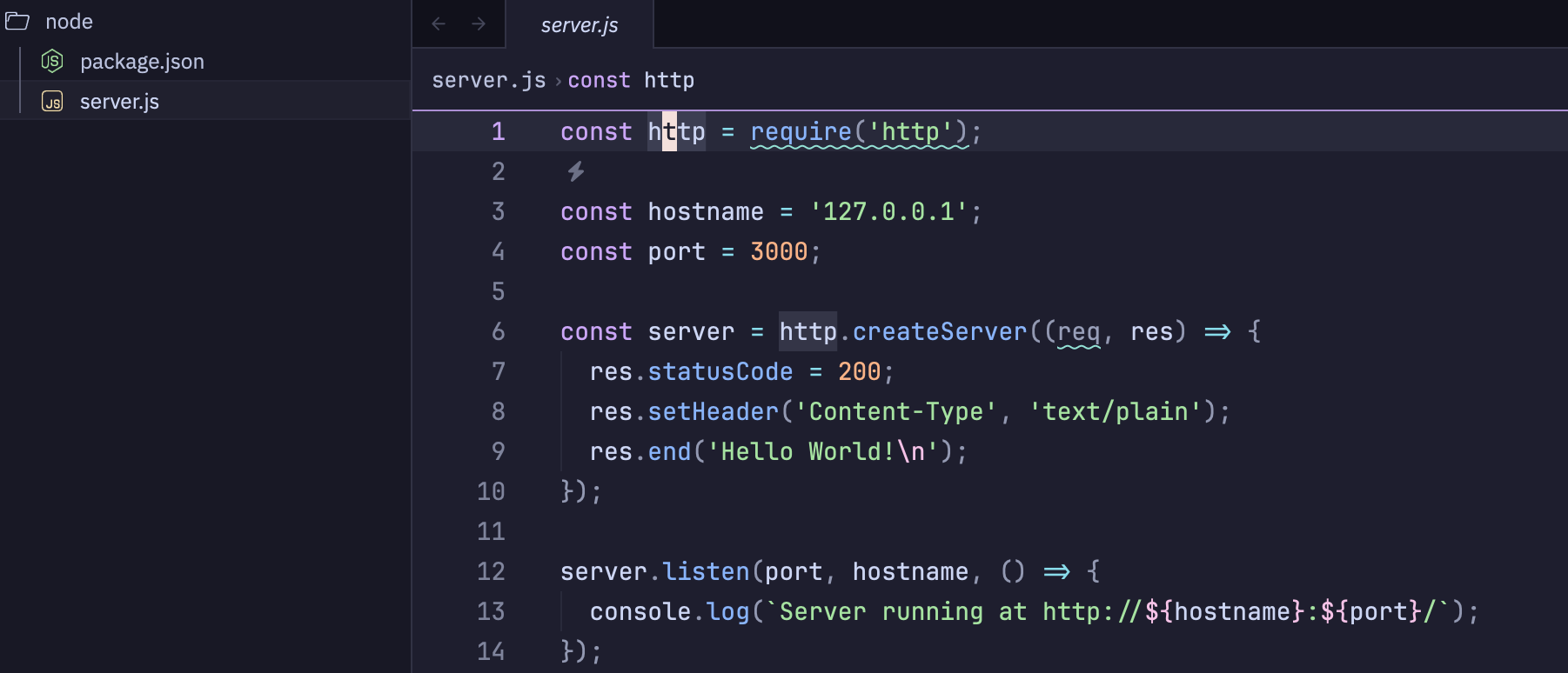Click the ${hostname} template expression
Viewport: 1568px width, 673px height.
click(x=1225, y=611)
